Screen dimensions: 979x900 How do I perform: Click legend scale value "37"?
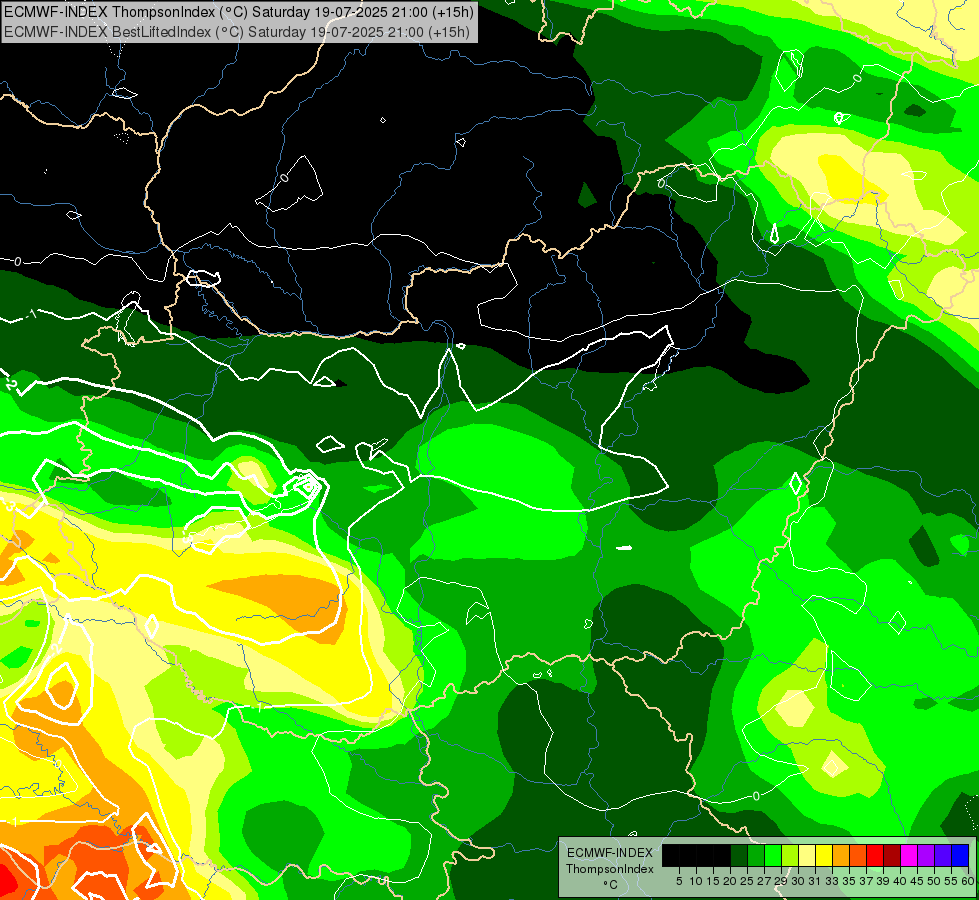866,881
